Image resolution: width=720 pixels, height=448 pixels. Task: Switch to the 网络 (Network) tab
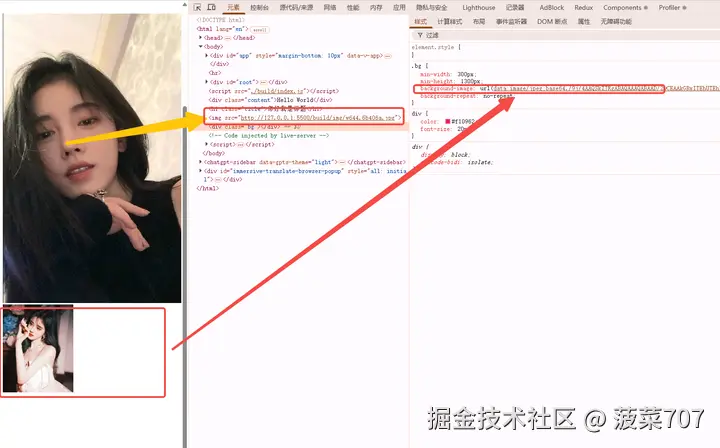tap(330, 8)
